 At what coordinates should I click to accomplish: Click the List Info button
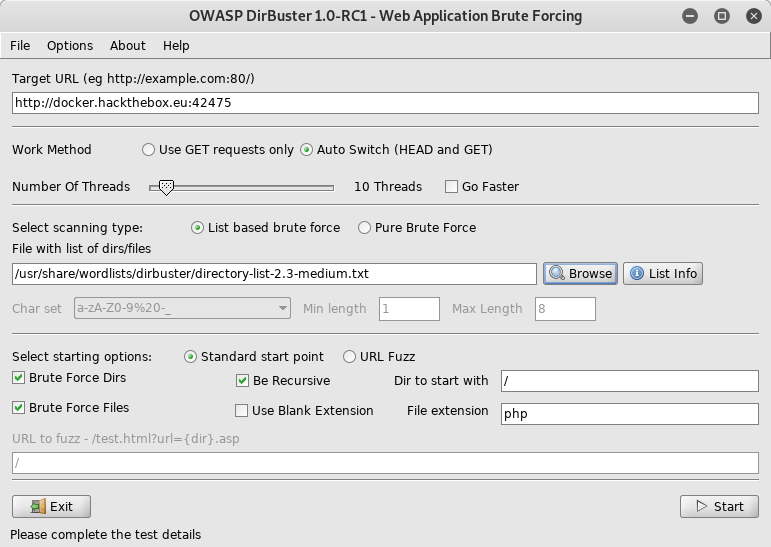(663, 273)
